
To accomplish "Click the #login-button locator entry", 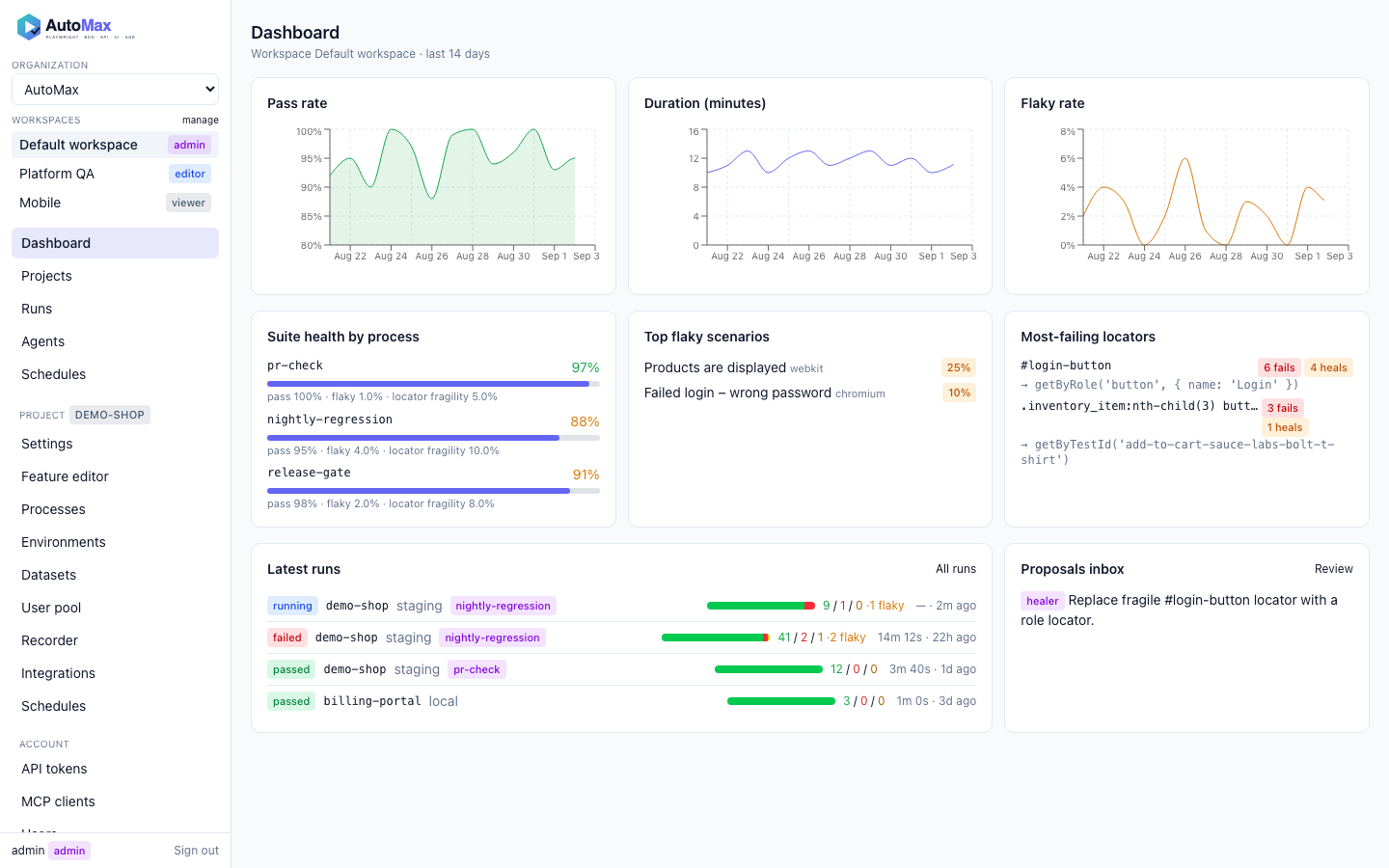I will 1066,366.
